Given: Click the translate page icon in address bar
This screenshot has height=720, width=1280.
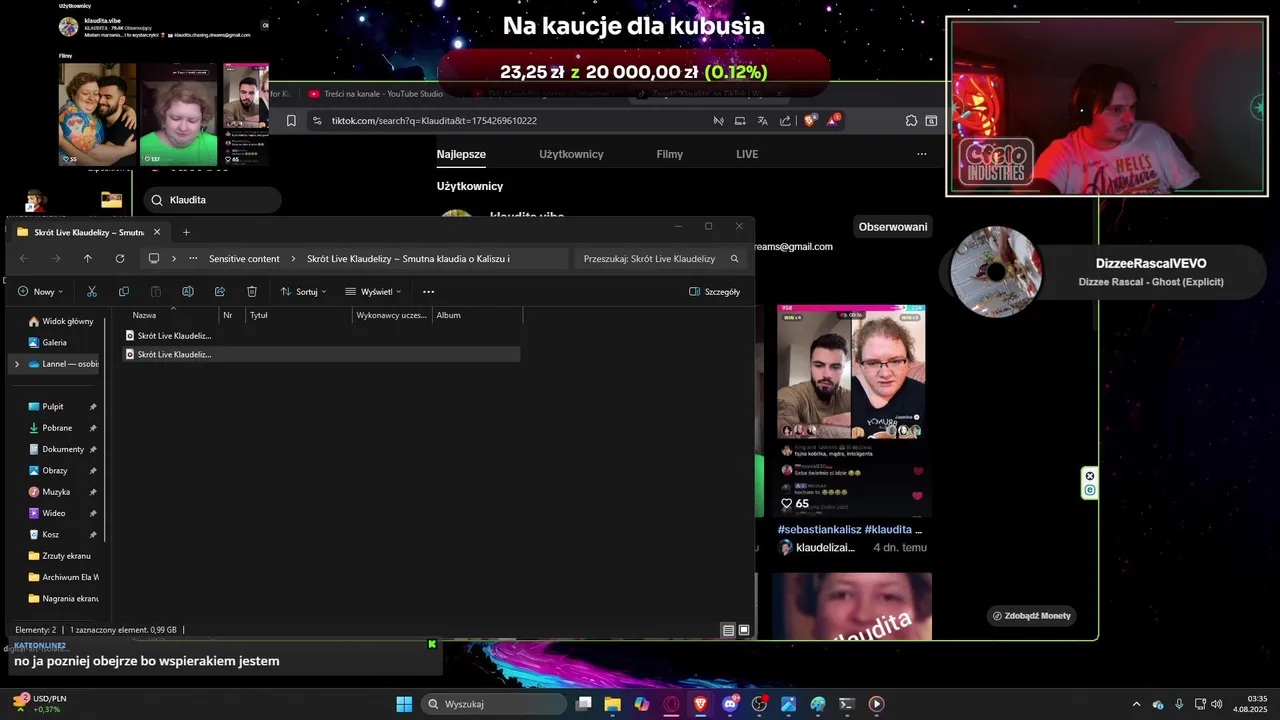Looking at the screenshot, I should click(x=762, y=121).
